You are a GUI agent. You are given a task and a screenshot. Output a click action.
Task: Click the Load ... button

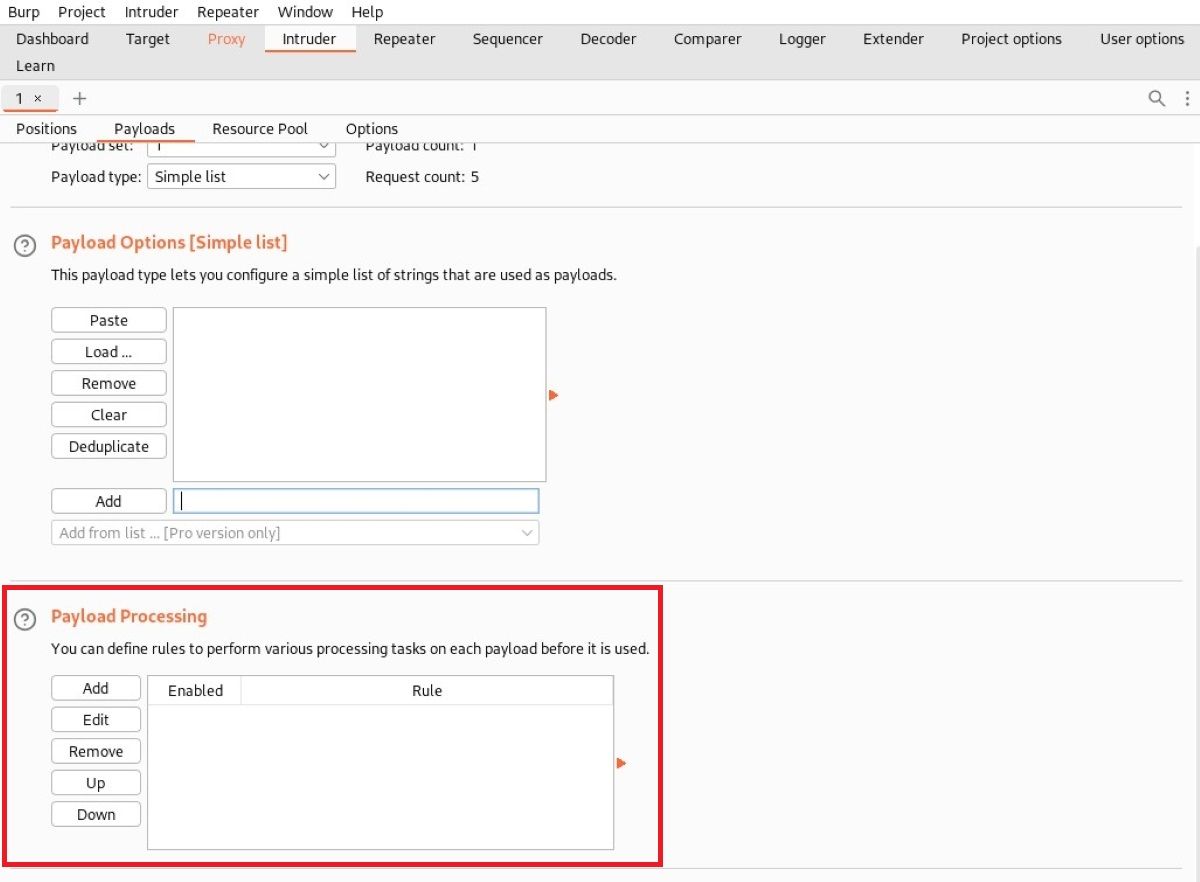[109, 352]
